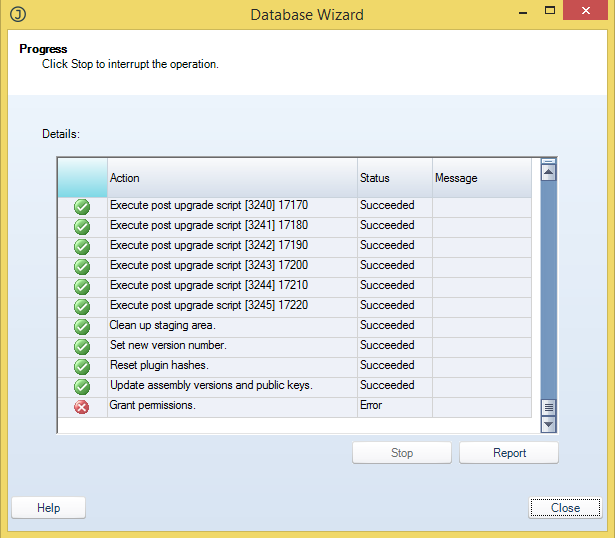Click the Message column header

coord(480,178)
